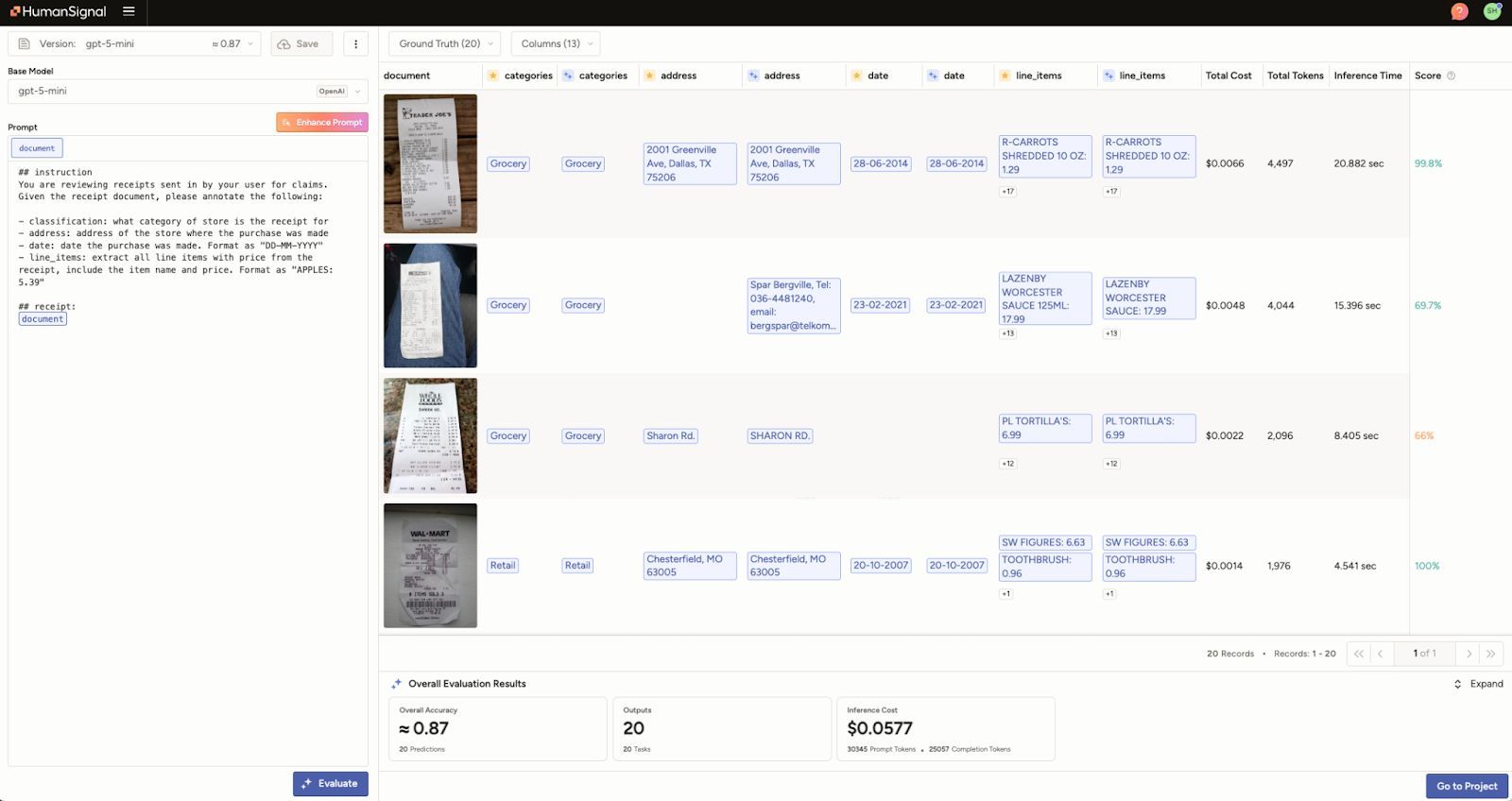Open the hamburger menu beside HumanSignal

point(129,12)
